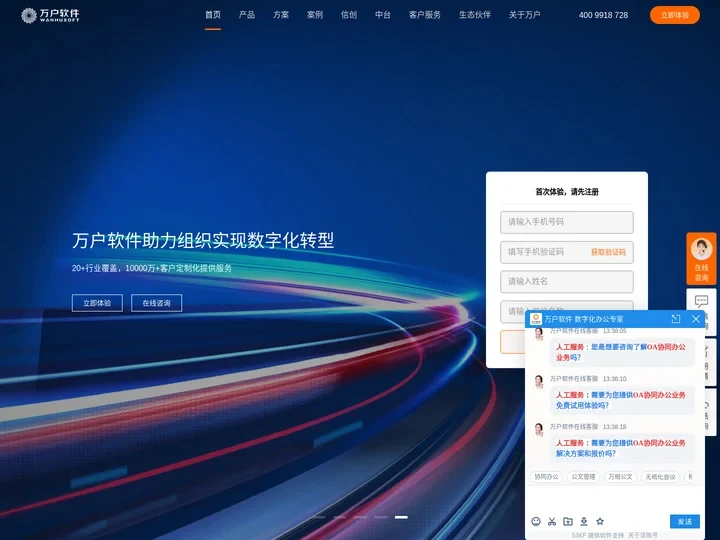Click the chat header 万户软件 logo icon

(535, 319)
